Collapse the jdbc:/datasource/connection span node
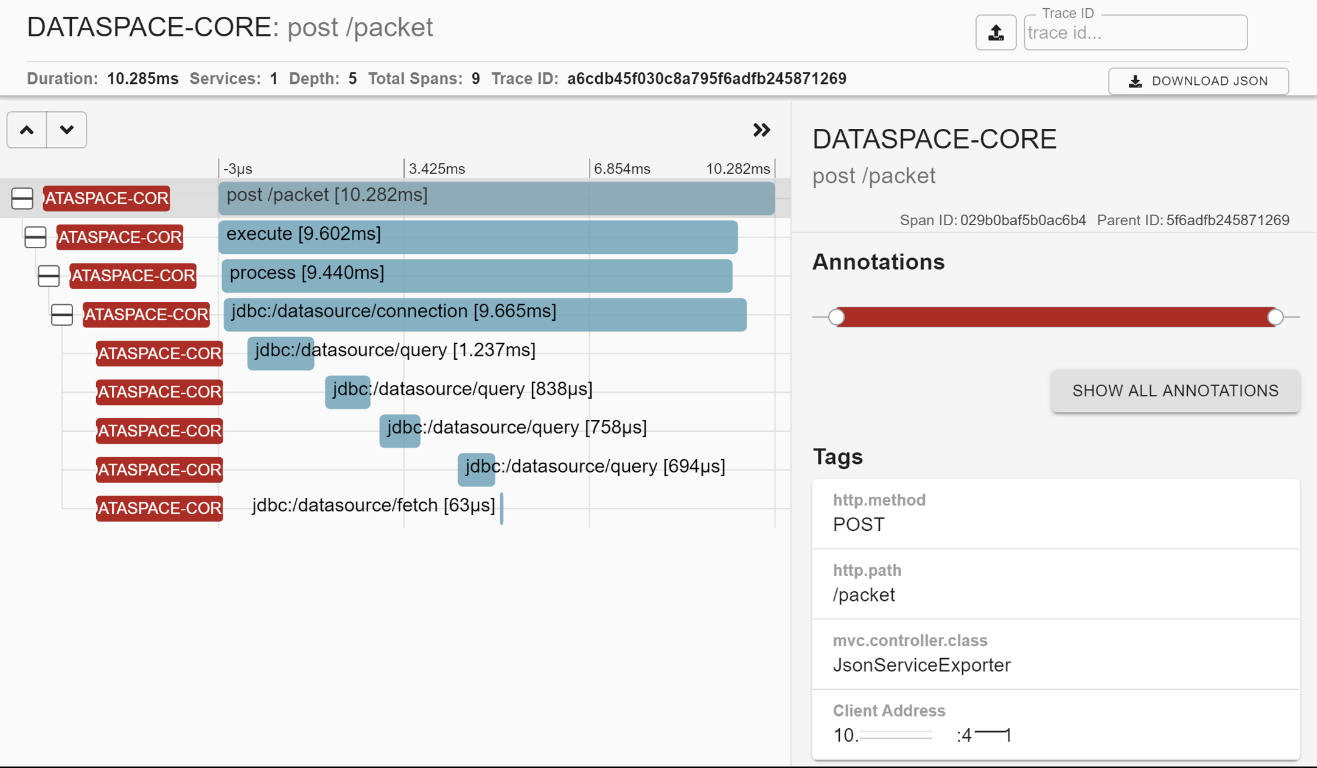1317x768 pixels. point(62,315)
